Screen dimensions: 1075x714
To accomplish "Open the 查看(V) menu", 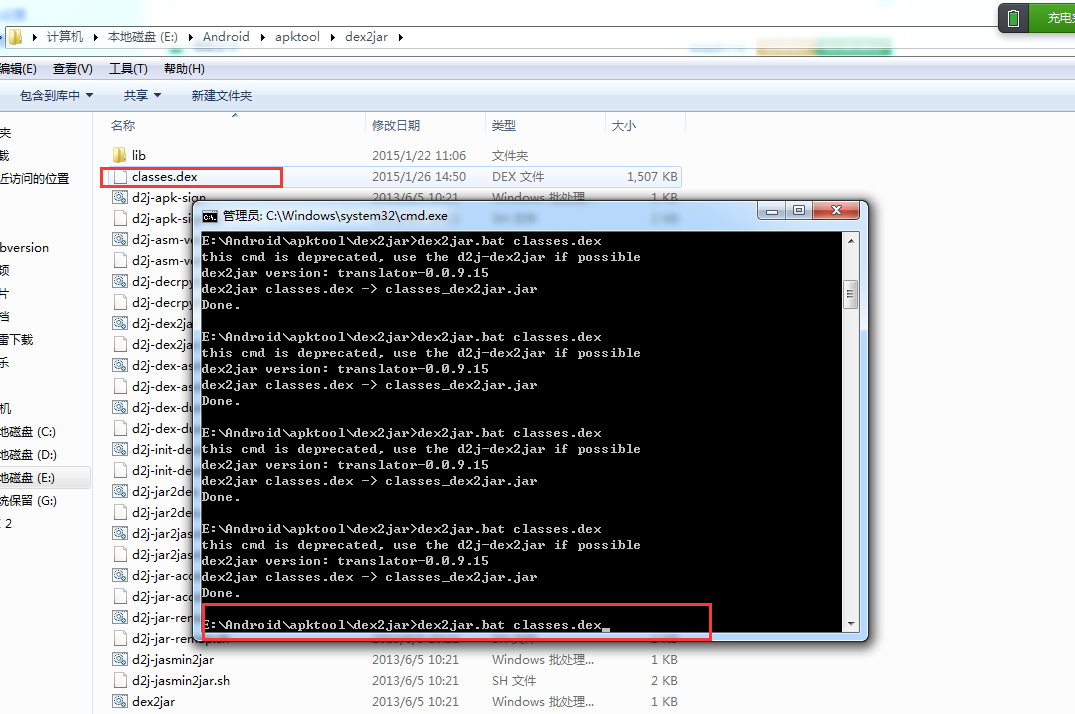I will click(72, 69).
